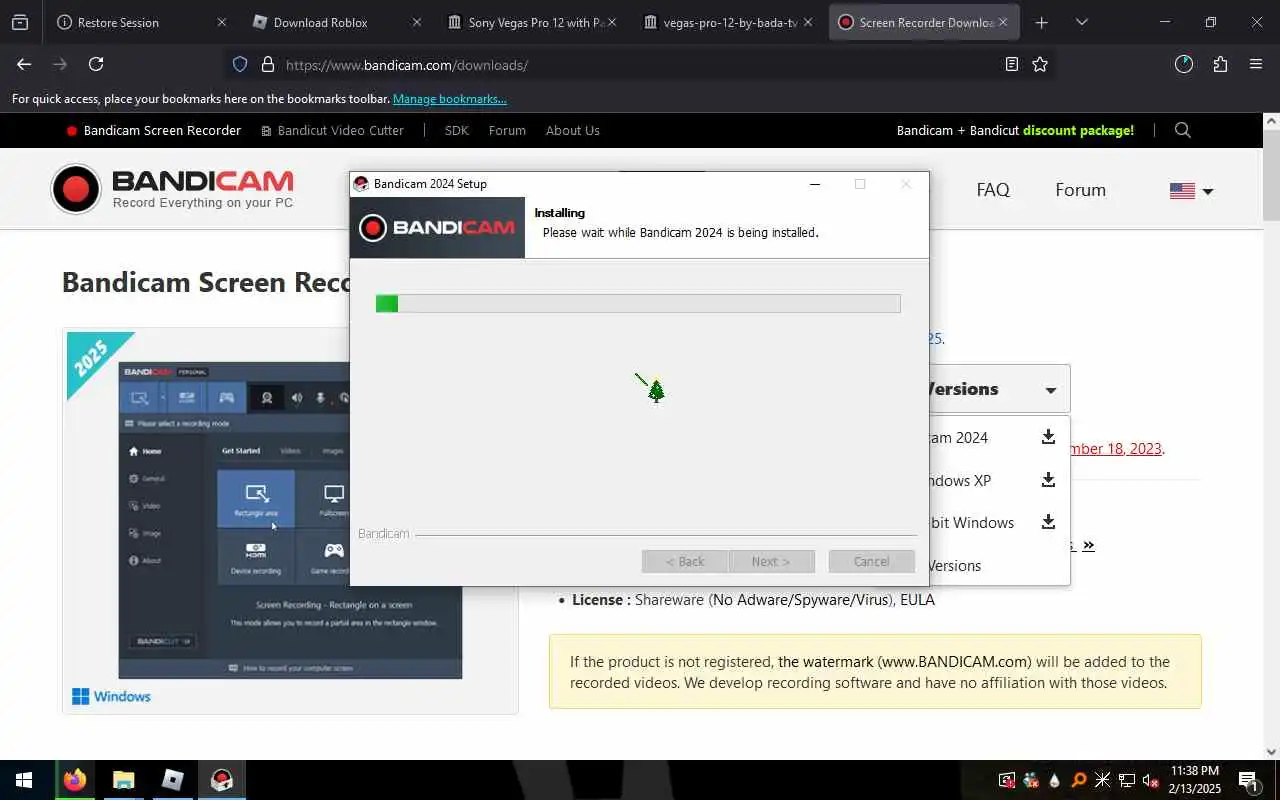This screenshot has height=800, width=1280.
Task: Open Forum link in top black bar
Action: [x=507, y=130]
